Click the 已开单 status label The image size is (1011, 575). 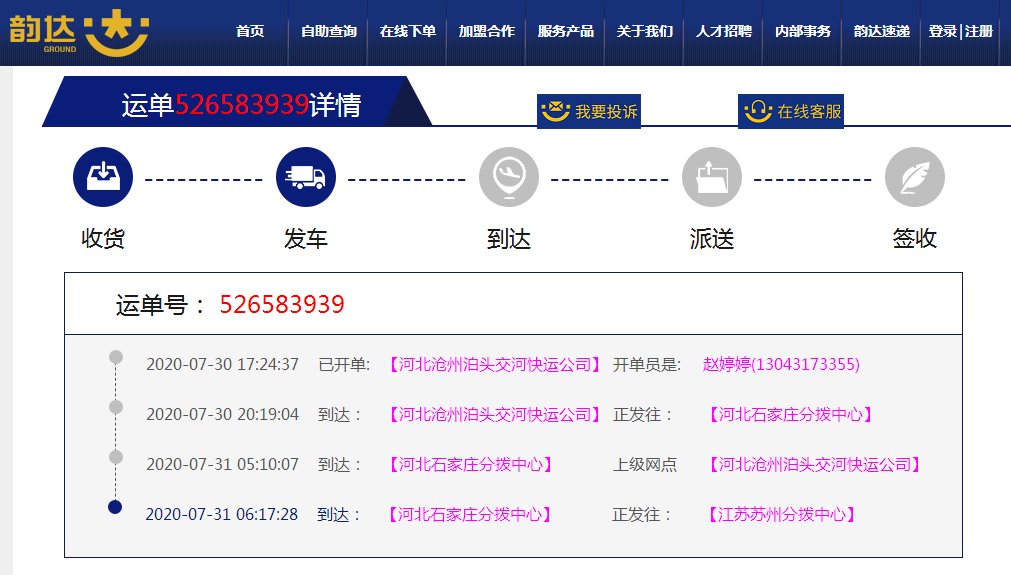(x=344, y=364)
